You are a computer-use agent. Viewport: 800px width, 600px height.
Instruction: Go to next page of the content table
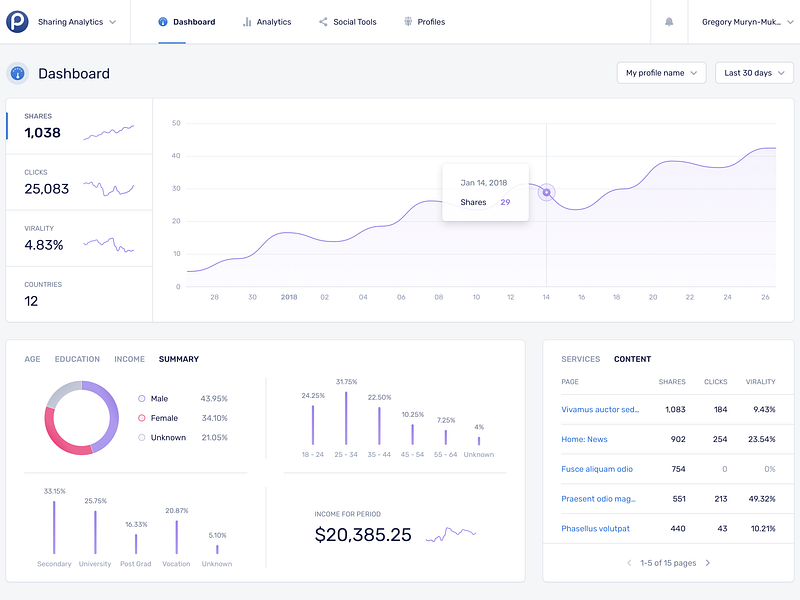click(708, 562)
